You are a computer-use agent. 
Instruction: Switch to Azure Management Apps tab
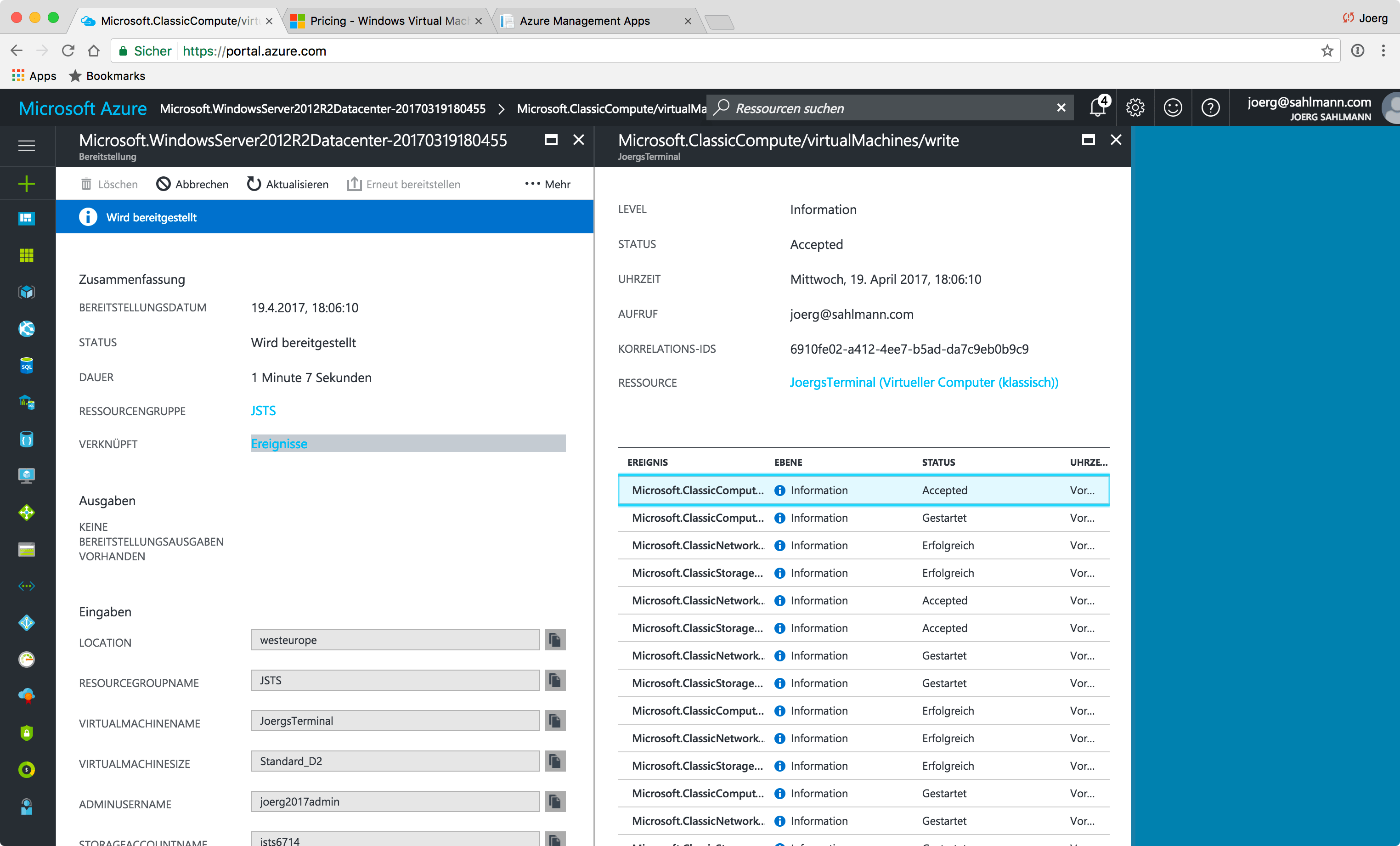click(597, 21)
